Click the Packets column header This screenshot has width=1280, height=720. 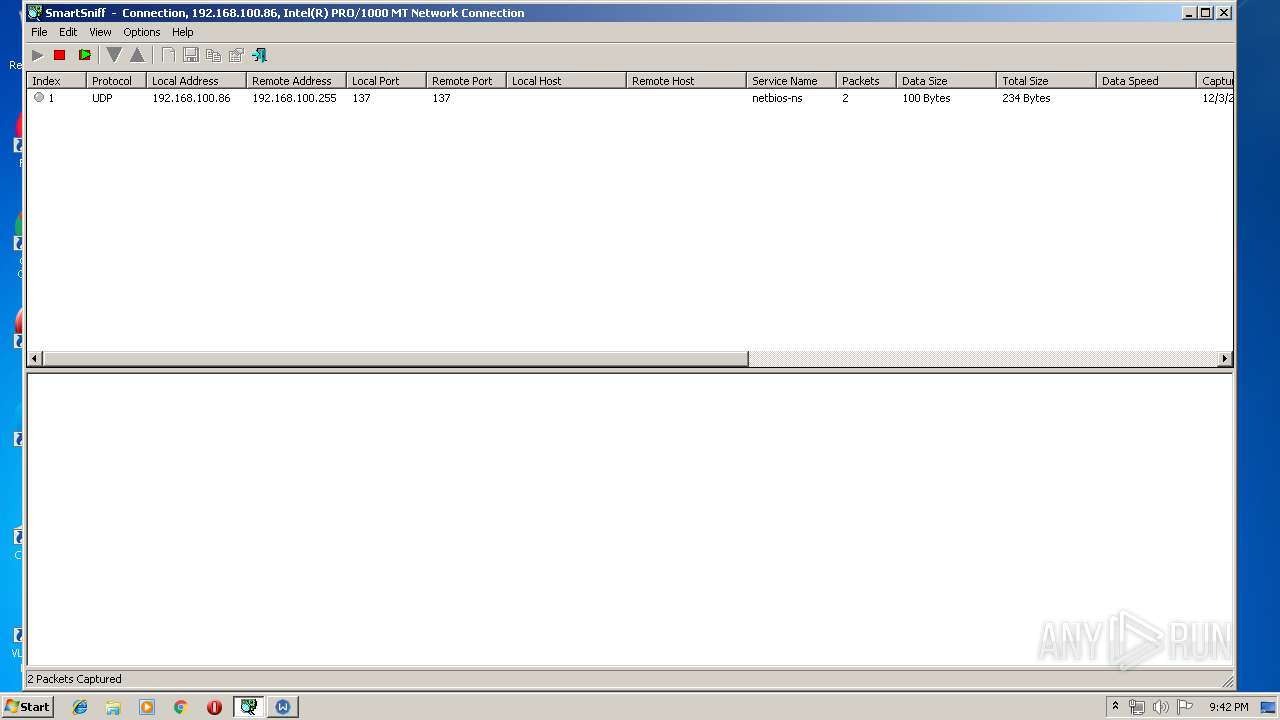tap(866, 81)
